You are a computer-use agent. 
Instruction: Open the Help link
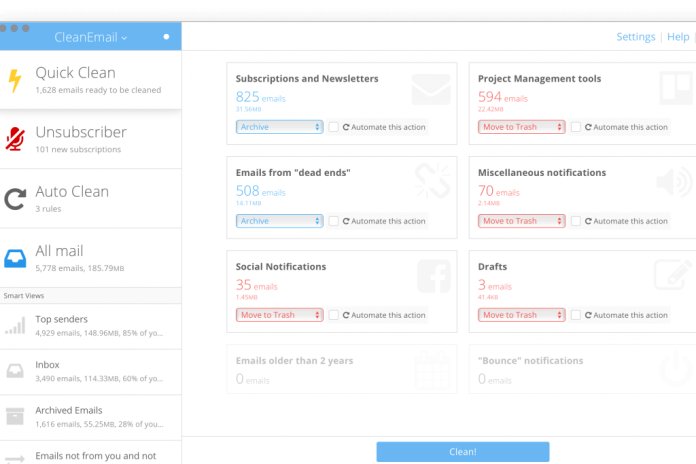[678, 37]
